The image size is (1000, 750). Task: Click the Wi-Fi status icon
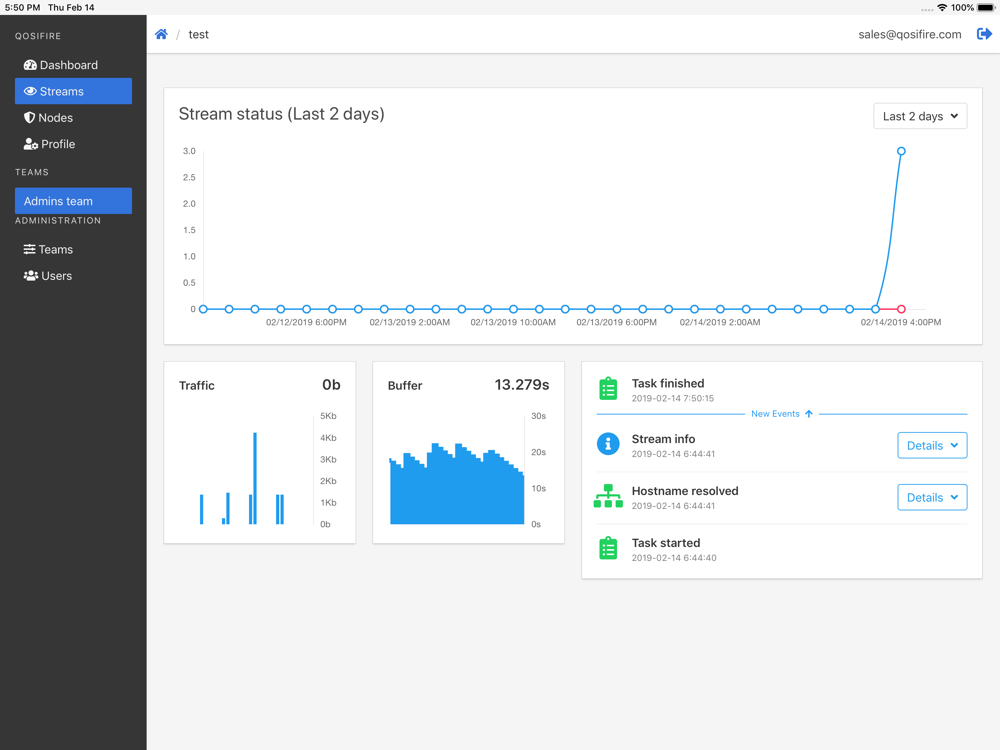tap(942, 8)
